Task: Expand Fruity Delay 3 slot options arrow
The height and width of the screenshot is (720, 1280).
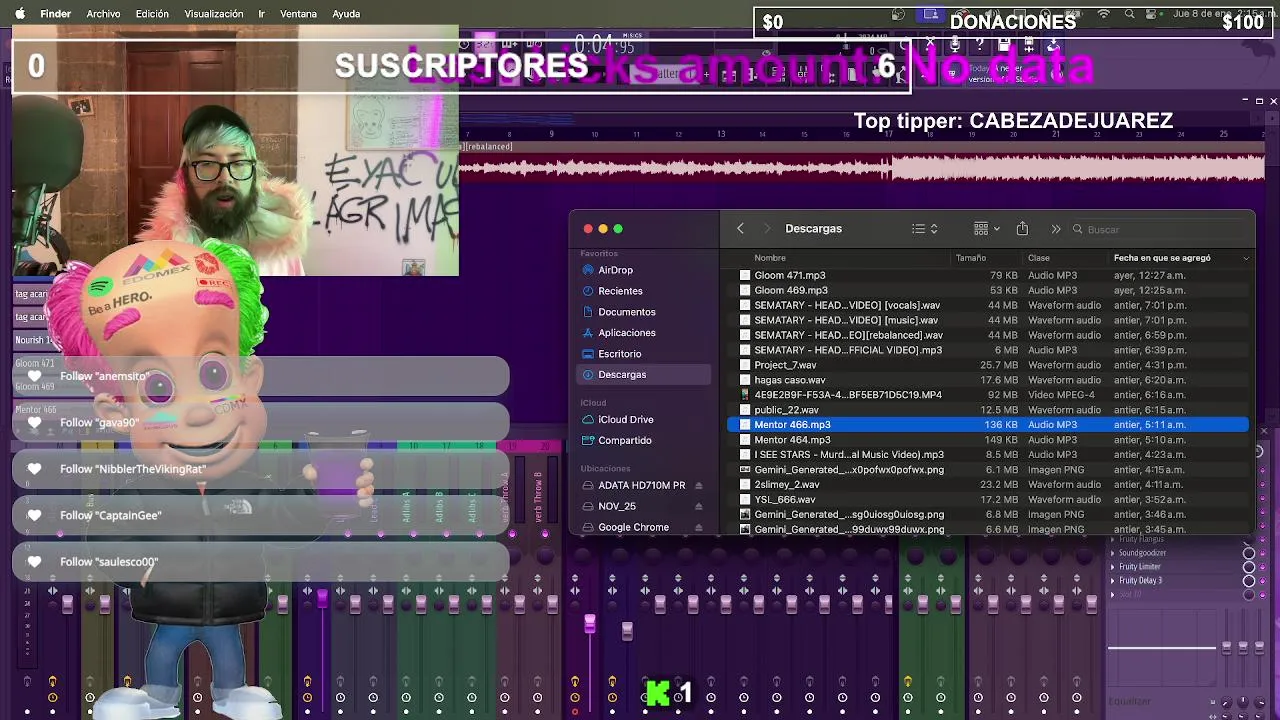Action: pyautogui.click(x=1112, y=581)
